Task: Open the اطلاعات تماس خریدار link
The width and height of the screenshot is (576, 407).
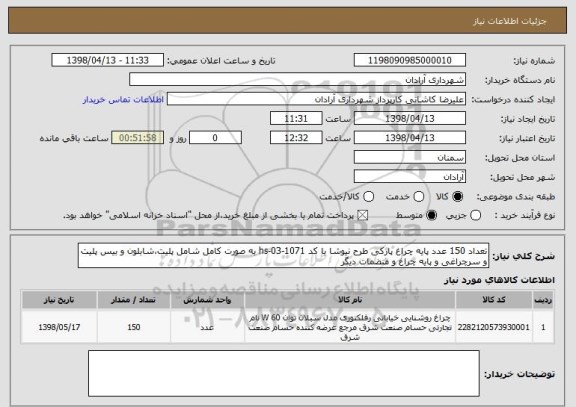Action: [x=123, y=100]
